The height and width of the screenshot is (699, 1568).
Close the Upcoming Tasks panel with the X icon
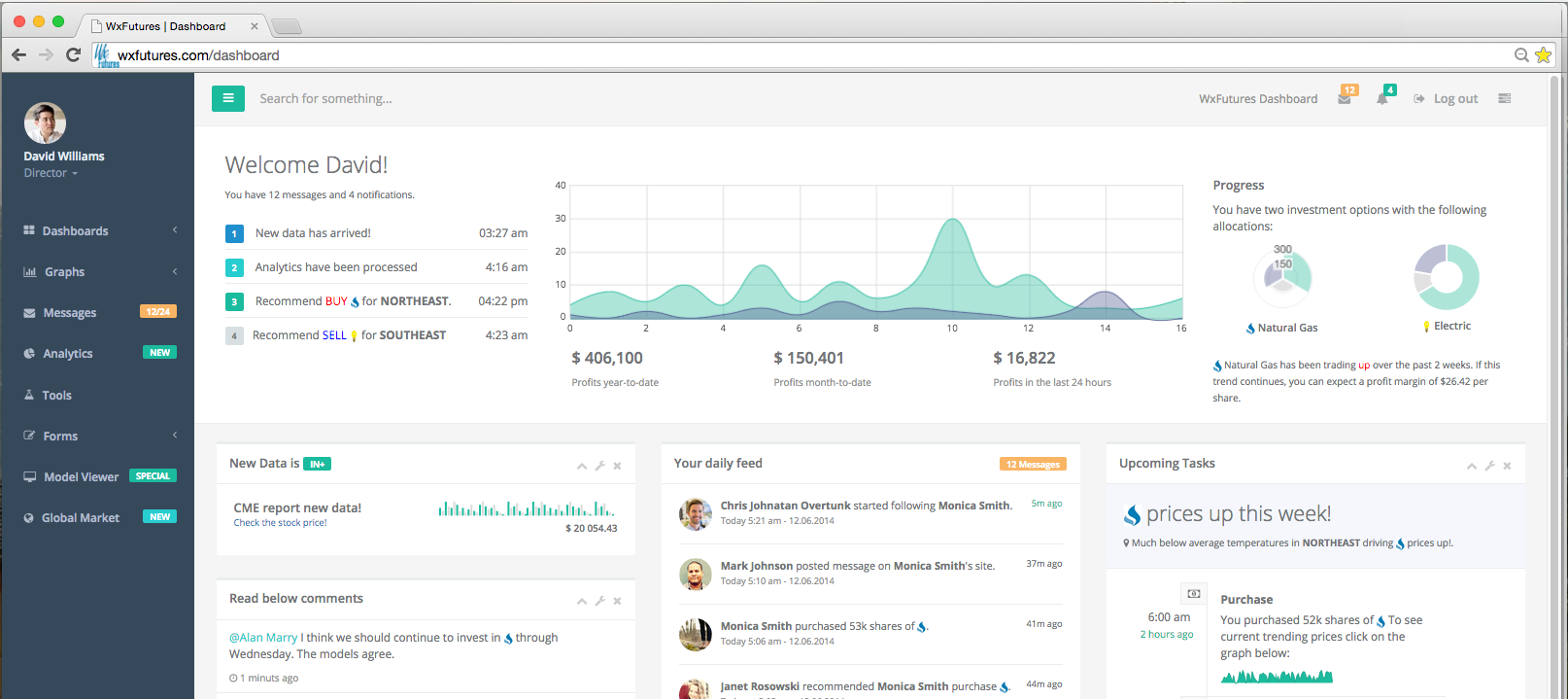(1507, 466)
